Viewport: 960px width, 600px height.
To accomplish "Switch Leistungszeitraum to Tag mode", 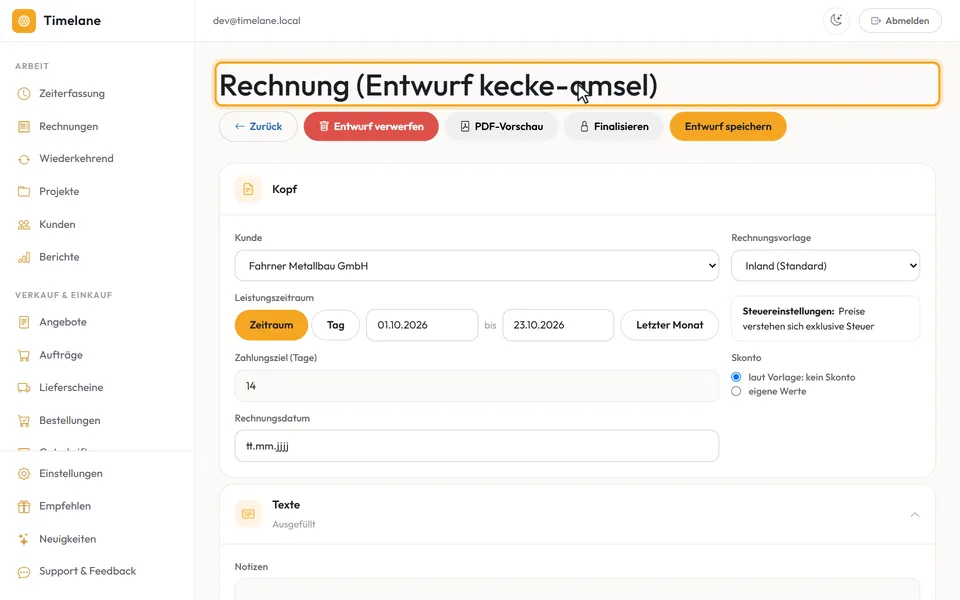I will [336, 325].
